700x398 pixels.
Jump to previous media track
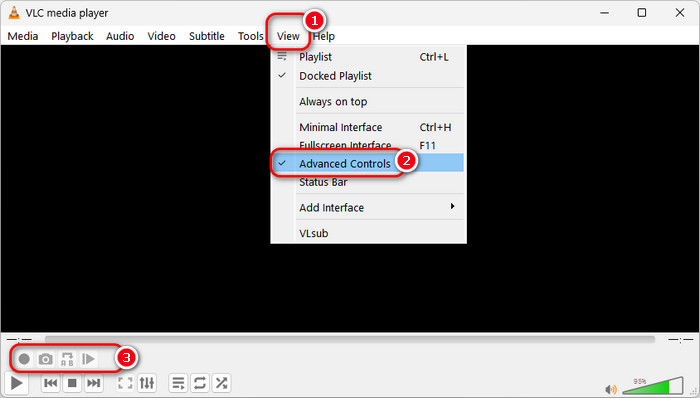[x=50, y=383]
